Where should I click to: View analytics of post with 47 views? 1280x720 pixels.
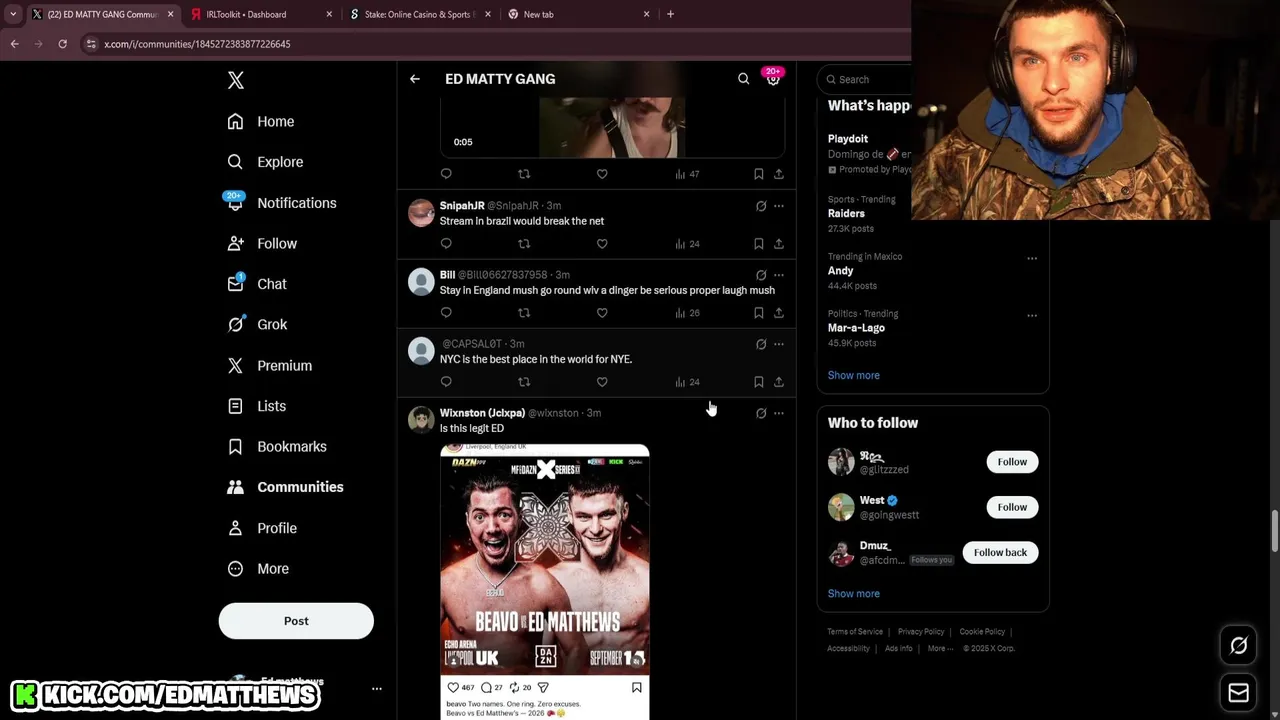point(687,174)
